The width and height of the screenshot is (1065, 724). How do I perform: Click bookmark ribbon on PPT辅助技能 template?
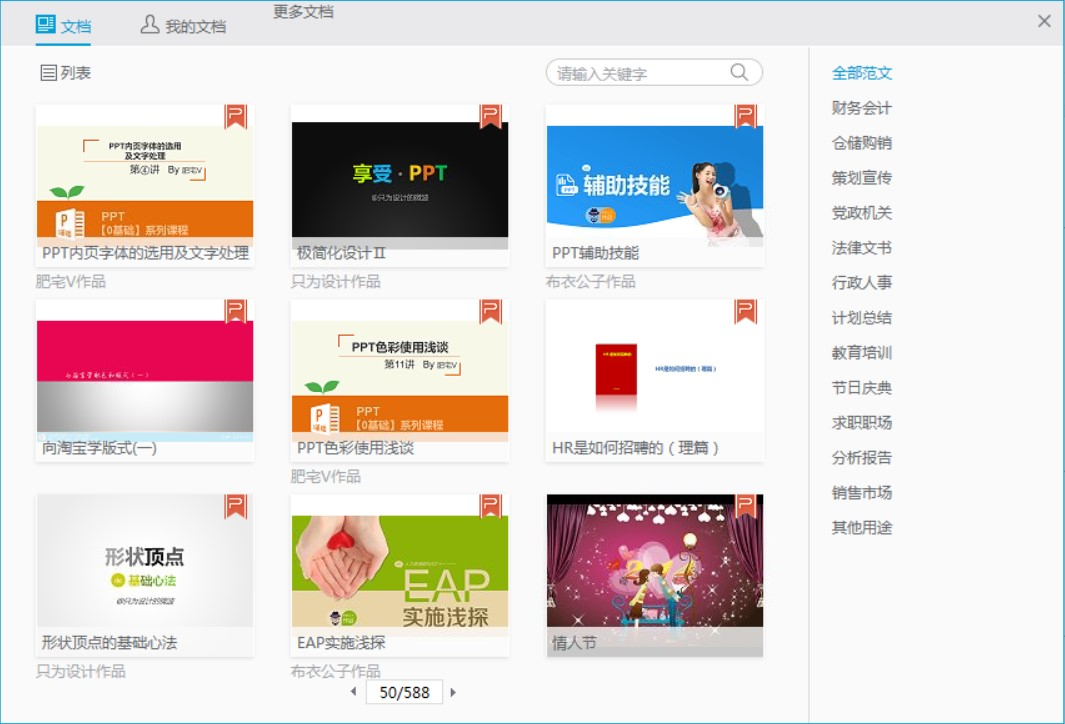coord(745,117)
